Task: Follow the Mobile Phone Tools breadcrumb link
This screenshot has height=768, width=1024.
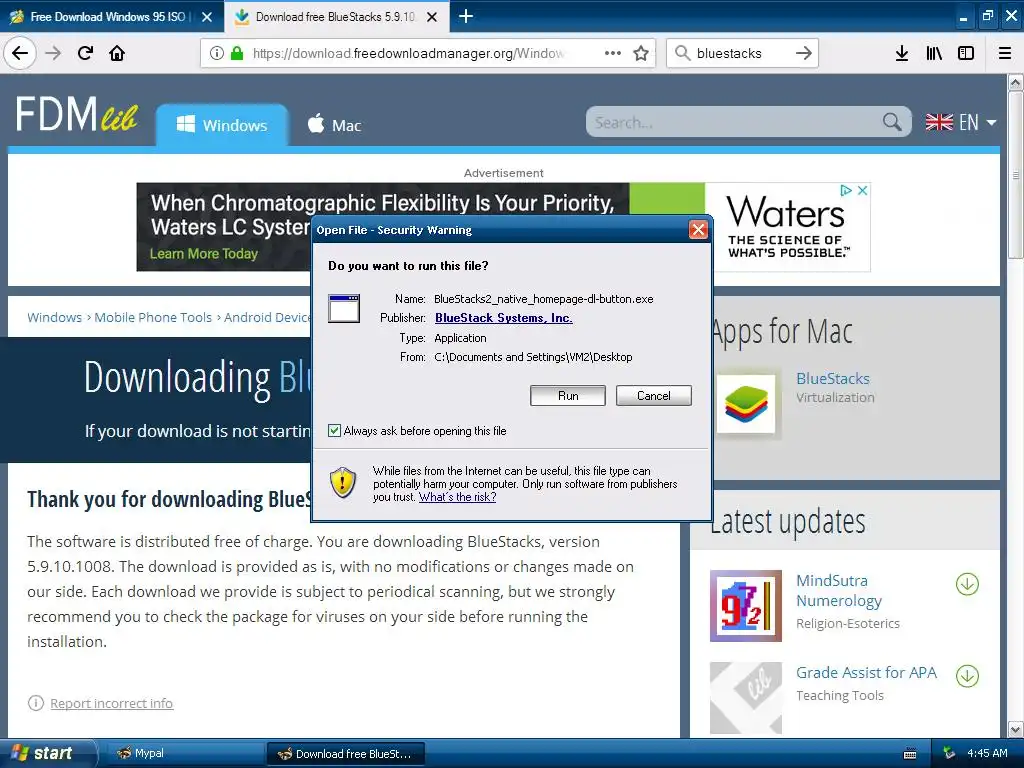Action: pyautogui.click(x=153, y=317)
